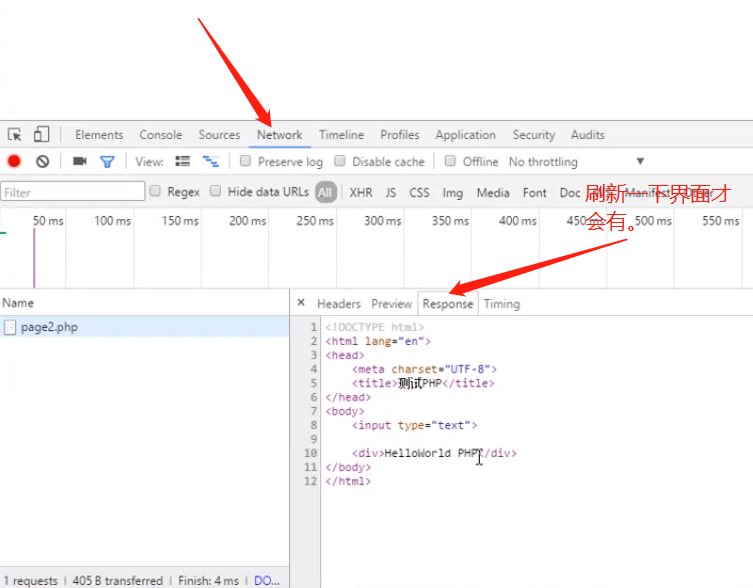This screenshot has width=753, height=588.
Task: Click the DOCTYPE html response line
Action: pyautogui.click(x=375, y=327)
